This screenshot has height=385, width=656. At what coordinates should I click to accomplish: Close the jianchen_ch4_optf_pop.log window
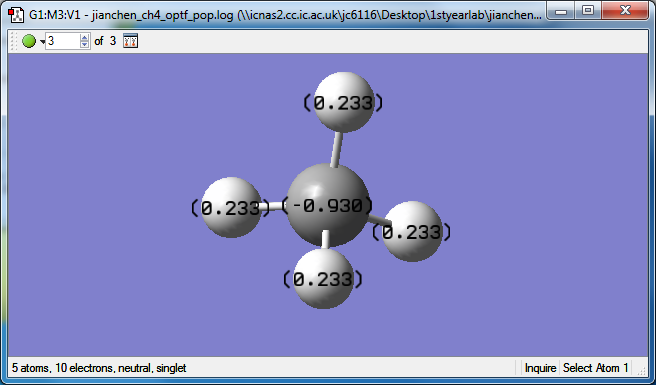625,10
